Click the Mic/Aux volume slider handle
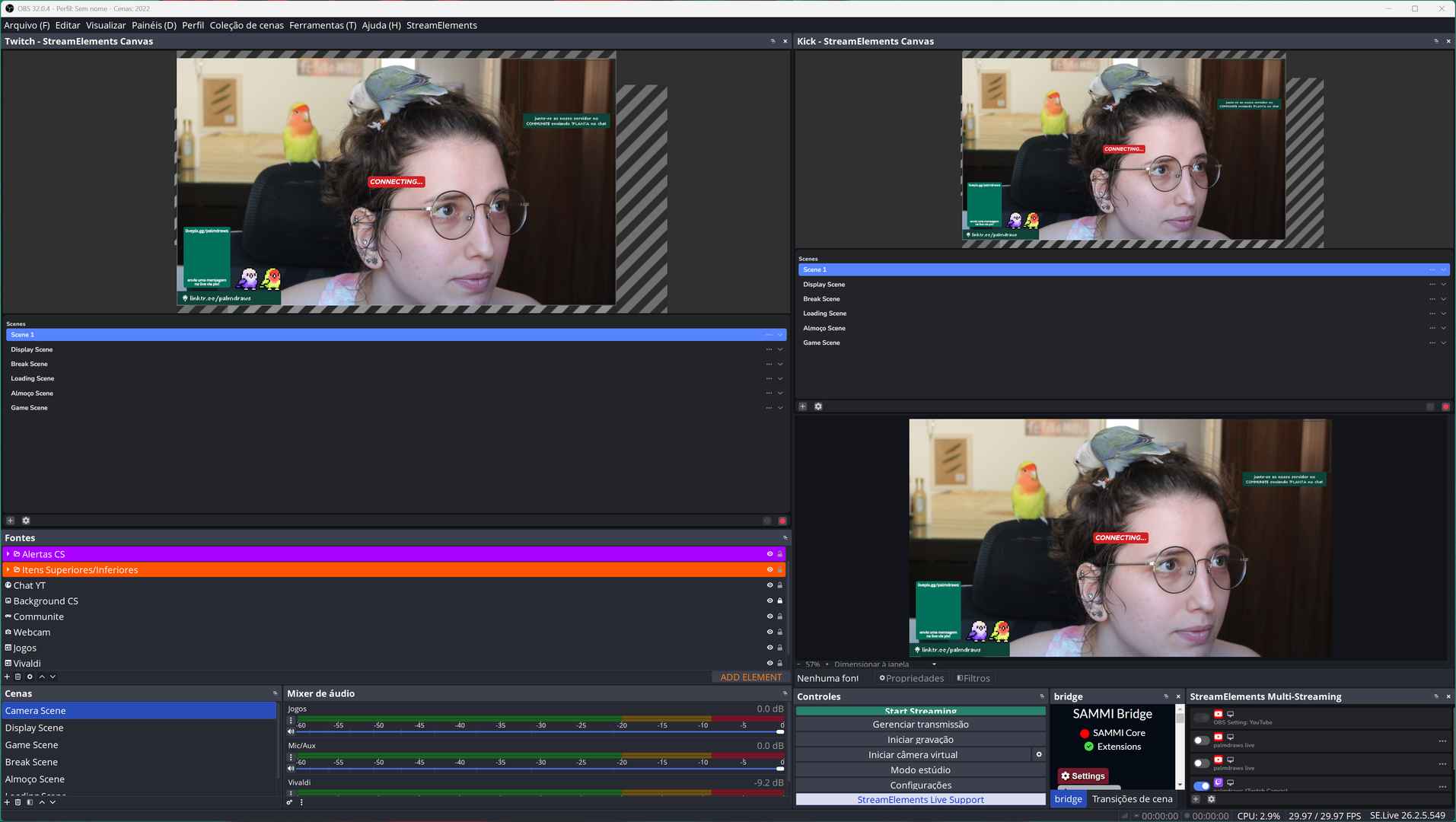1456x822 pixels. [779, 769]
